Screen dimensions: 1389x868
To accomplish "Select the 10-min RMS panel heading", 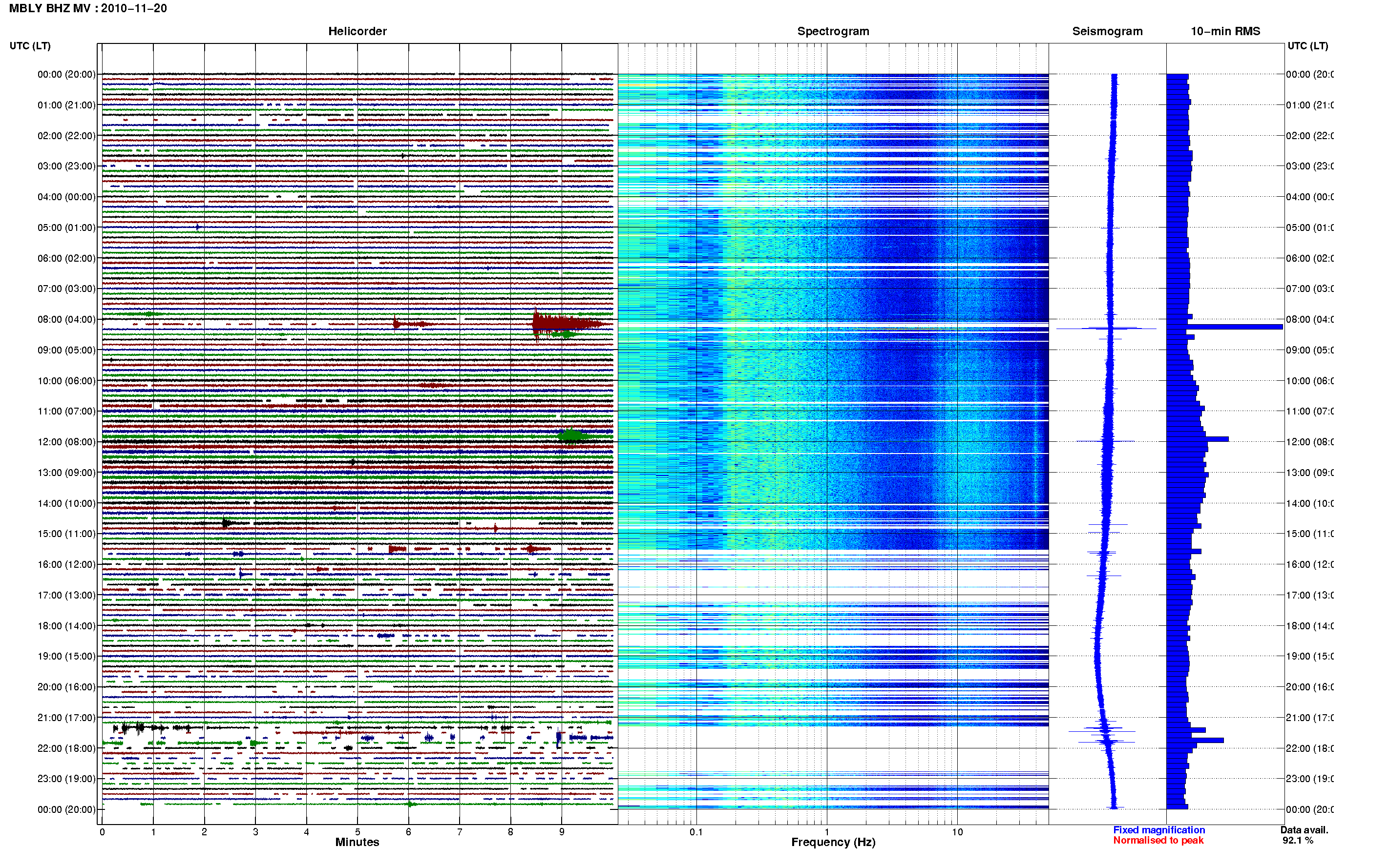I will 1225,31.
